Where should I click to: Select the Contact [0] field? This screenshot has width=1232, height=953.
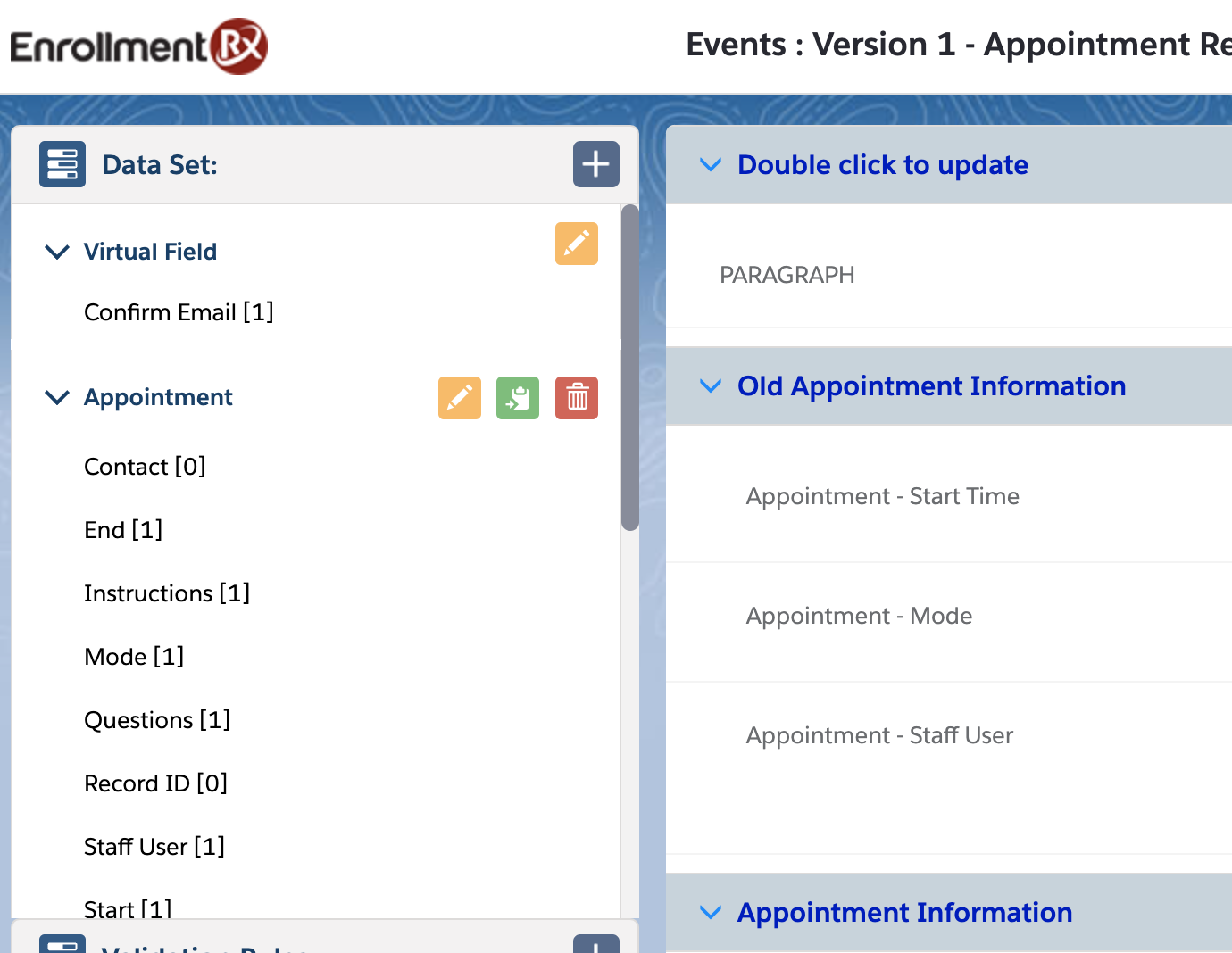pyautogui.click(x=145, y=467)
